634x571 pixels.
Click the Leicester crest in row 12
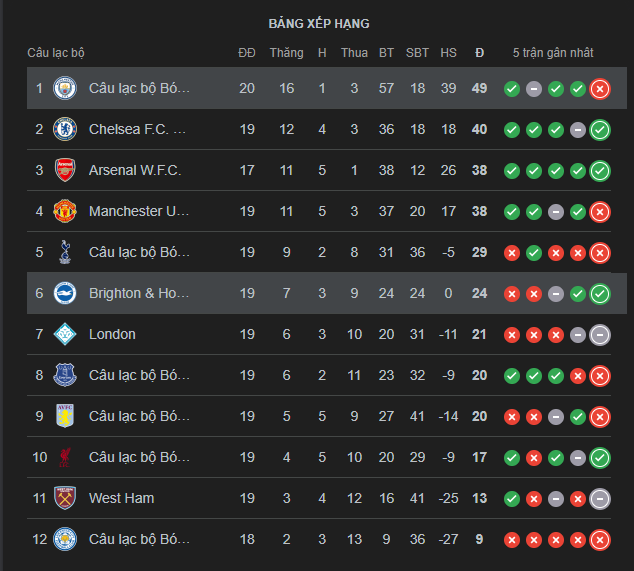(65, 539)
